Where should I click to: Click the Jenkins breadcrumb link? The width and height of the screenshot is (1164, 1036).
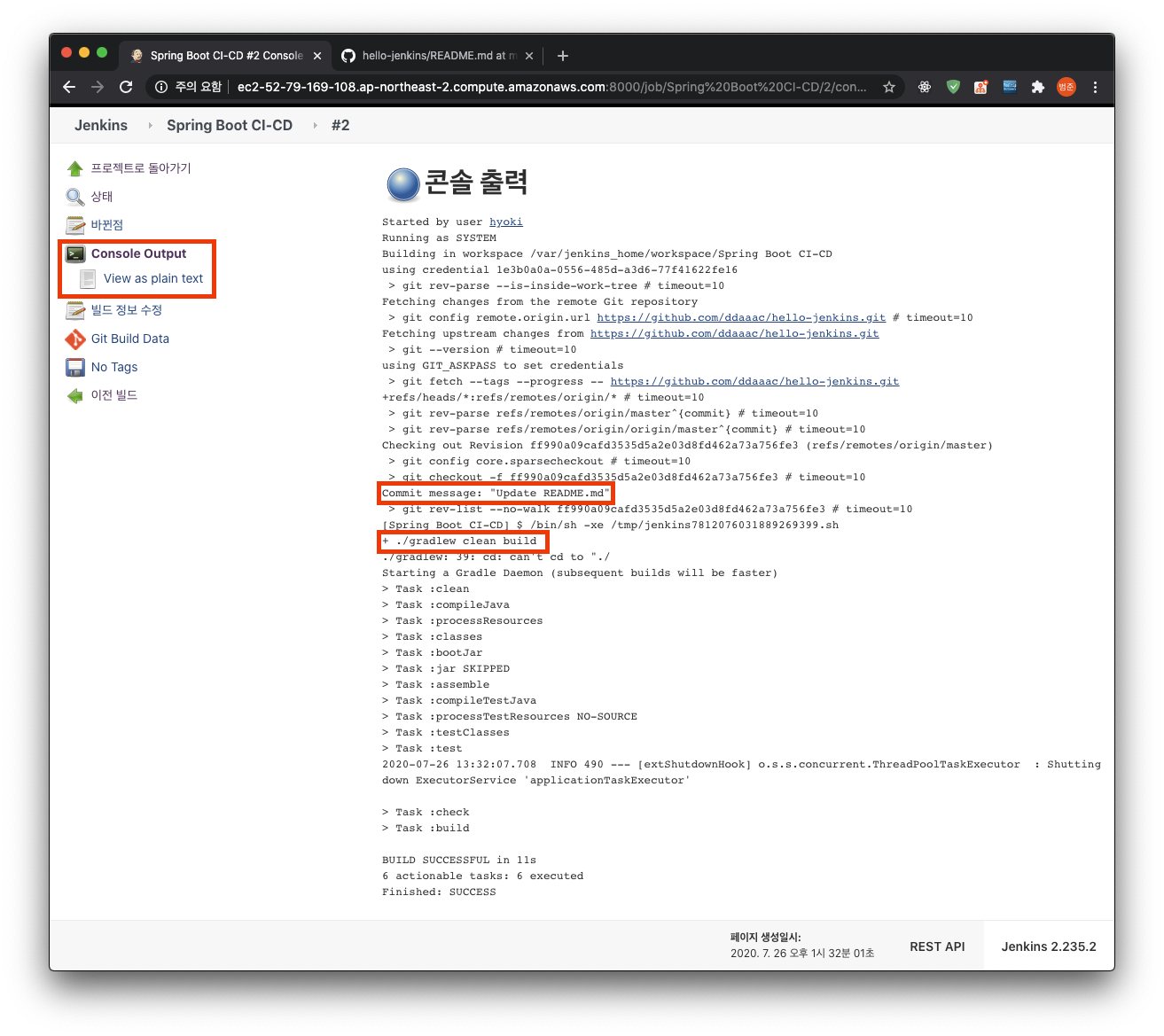point(101,125)
